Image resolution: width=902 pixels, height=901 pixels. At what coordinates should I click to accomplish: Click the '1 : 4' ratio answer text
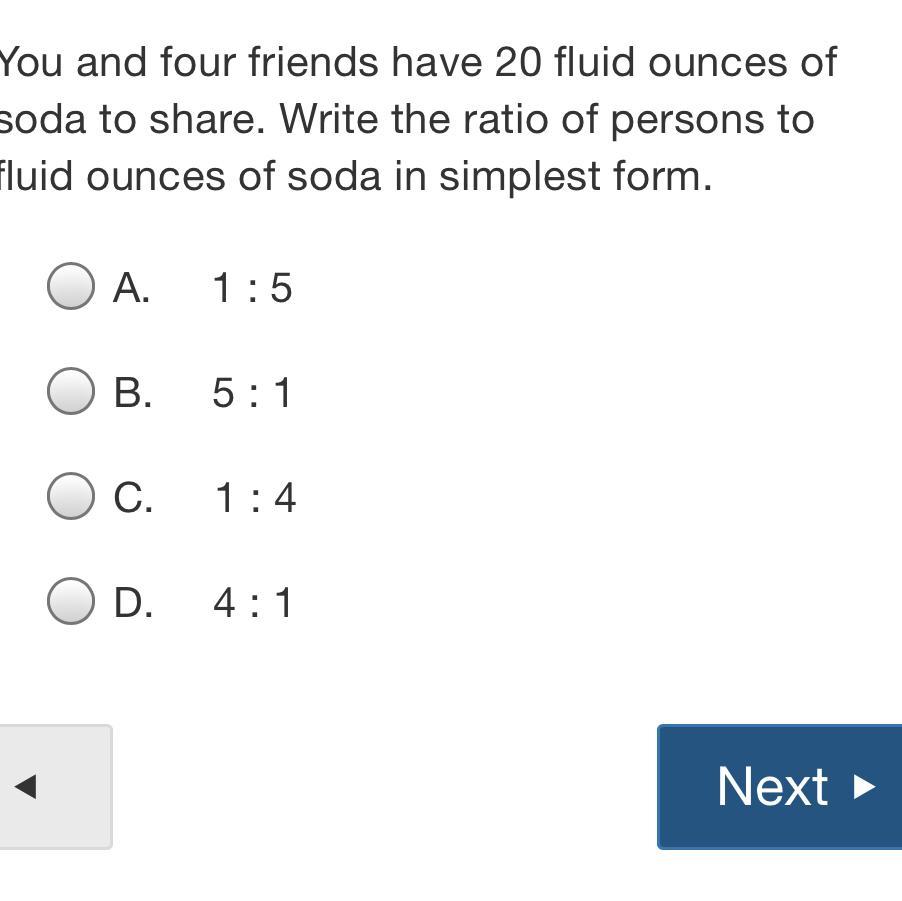(255, 498)
